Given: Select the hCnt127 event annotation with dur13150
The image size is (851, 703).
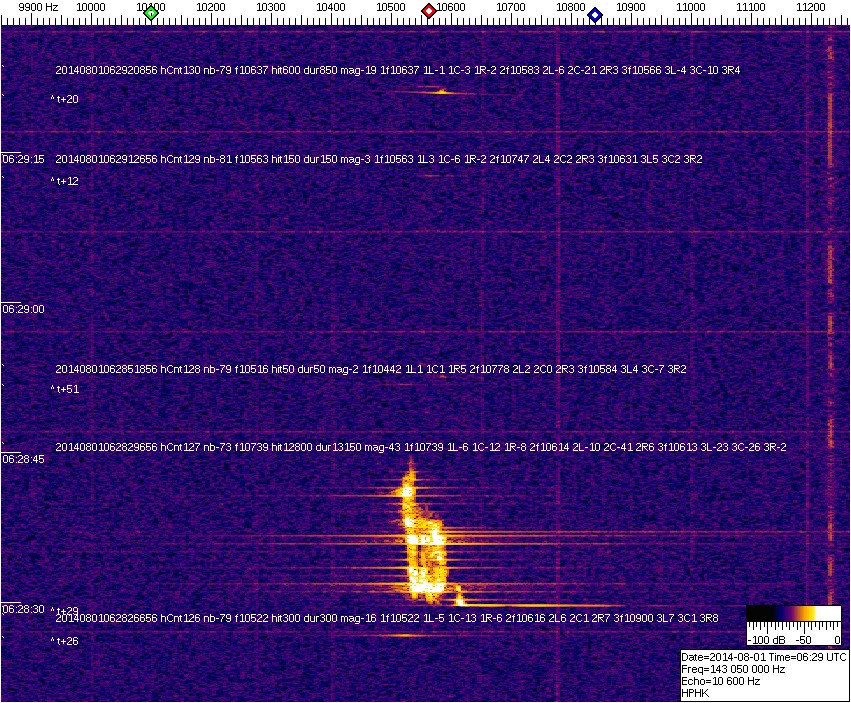Looking at the screenshot, I should tap(420, 447).
